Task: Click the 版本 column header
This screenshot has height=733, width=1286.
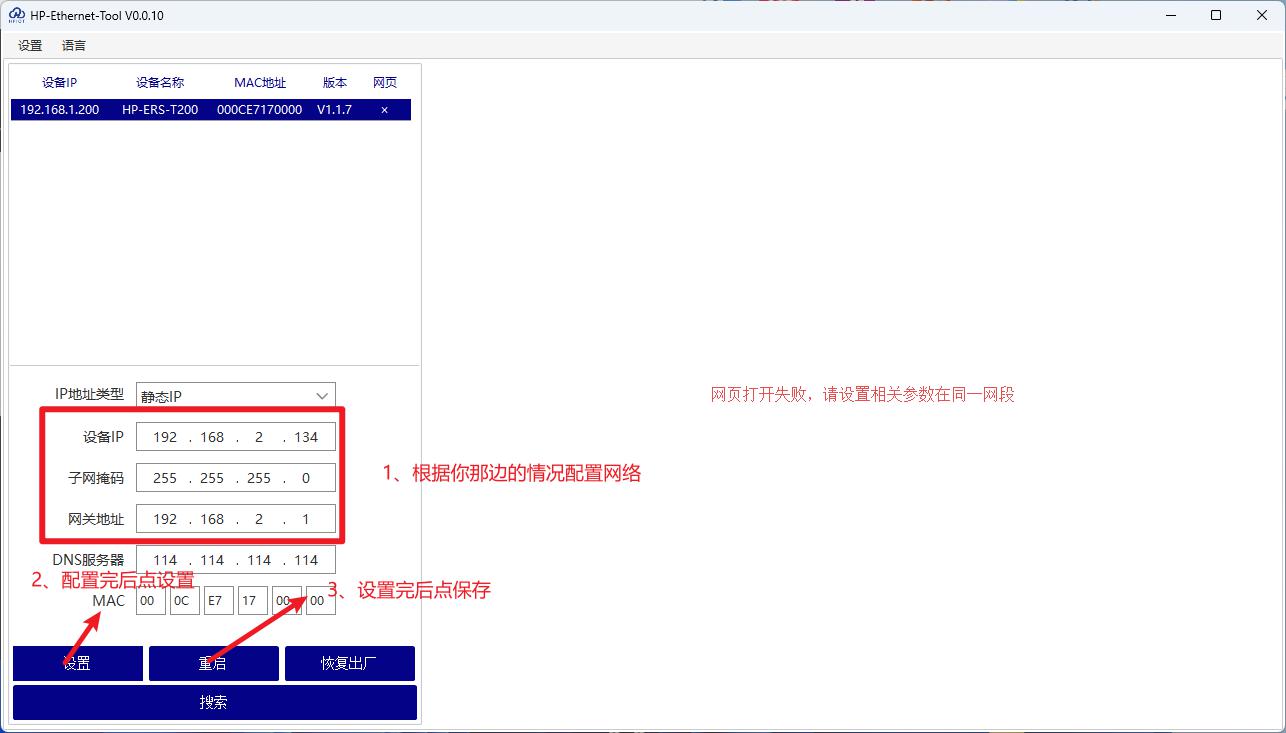Action: 335,82
